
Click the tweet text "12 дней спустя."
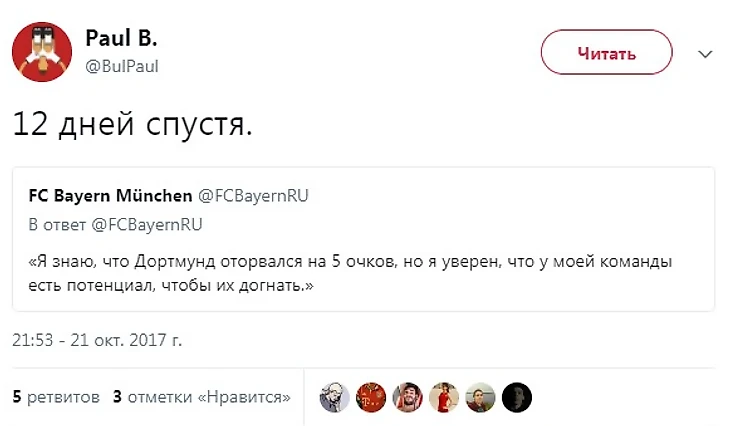[x=131, y=125]
